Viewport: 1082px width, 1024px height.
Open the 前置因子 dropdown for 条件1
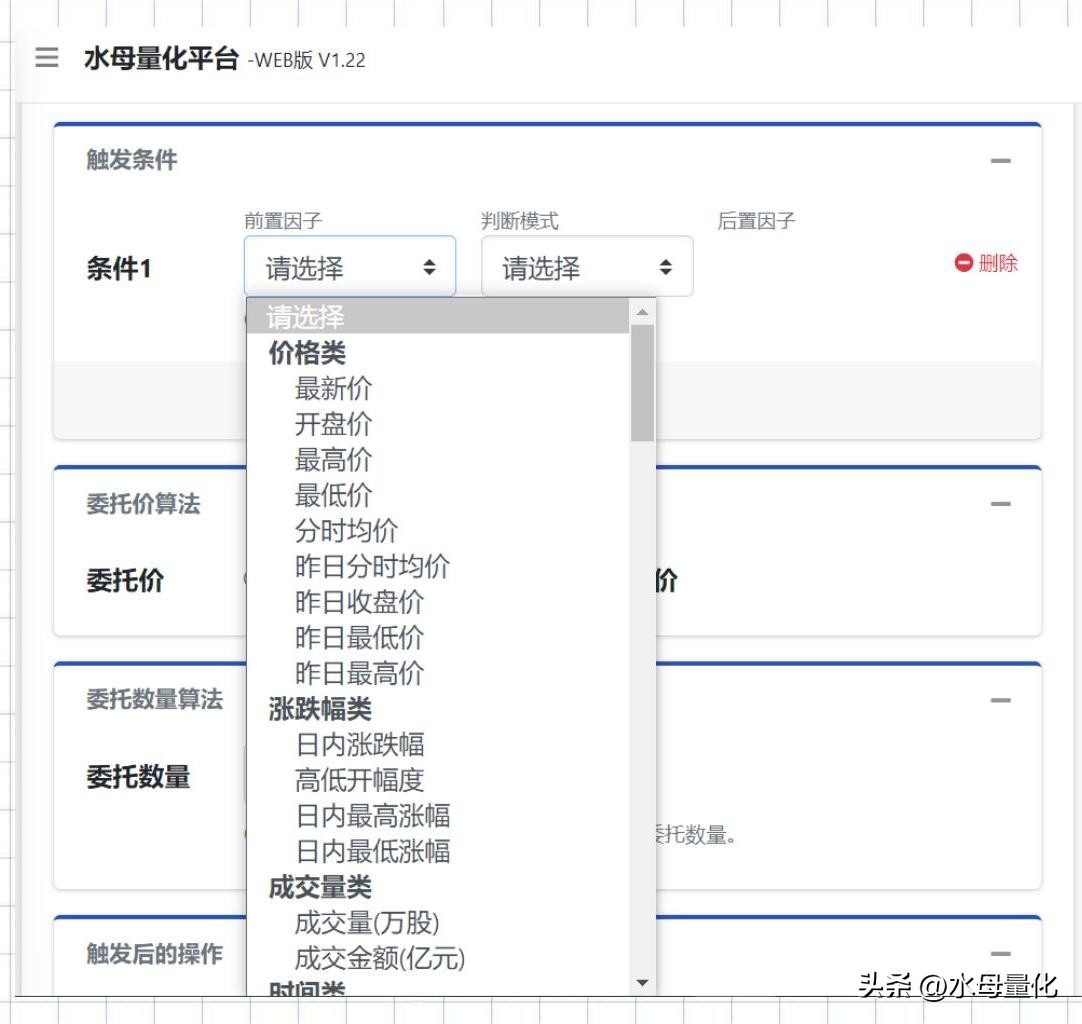click(x=350, y=266)
